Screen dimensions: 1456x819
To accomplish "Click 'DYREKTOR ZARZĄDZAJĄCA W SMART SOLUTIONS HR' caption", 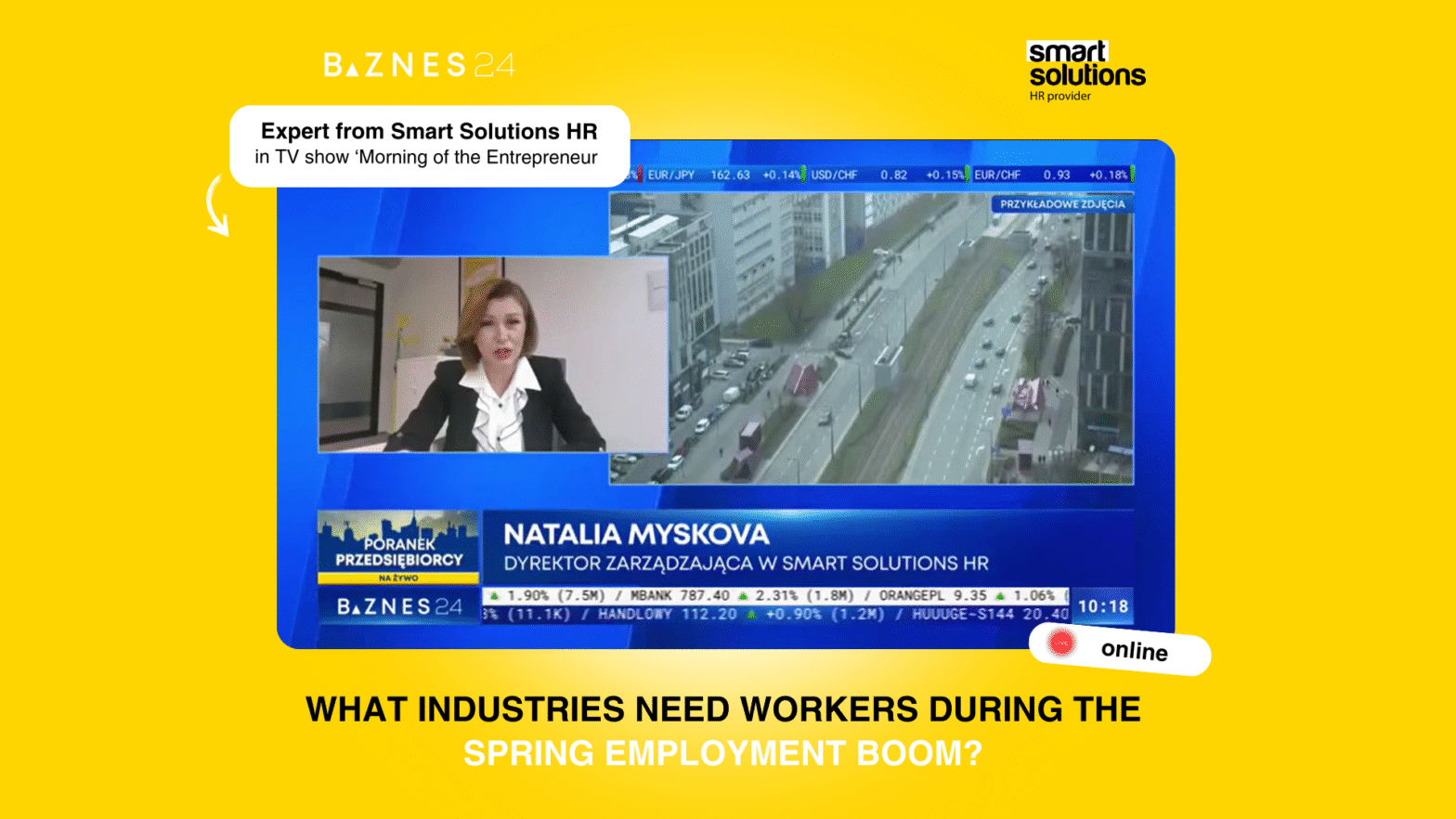I will (x=747, y=564).
